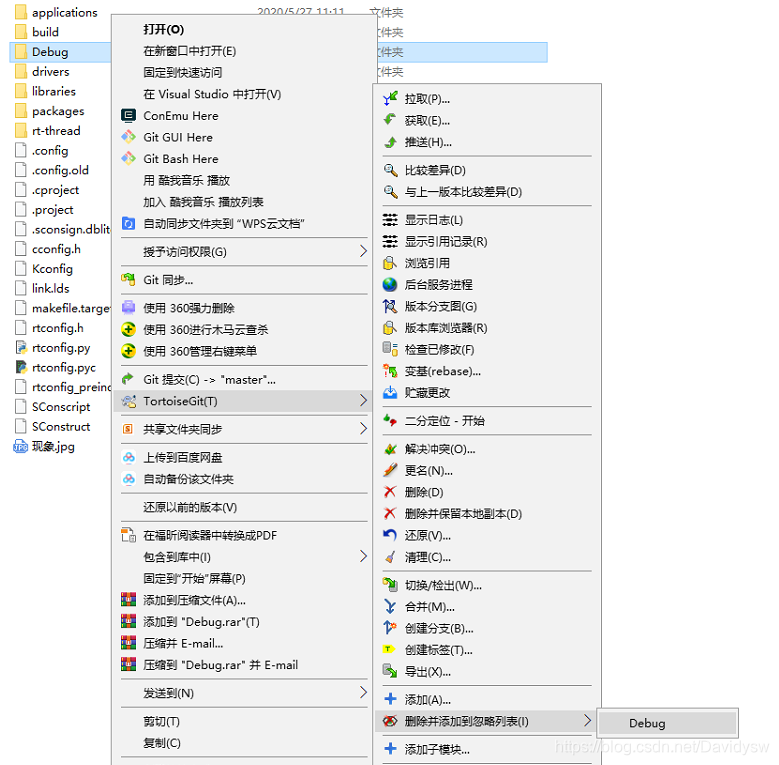The image size is (779, 765).
Task: Click the Stash changes (贮藏更改) icon
Action: (x=390, y=392)
